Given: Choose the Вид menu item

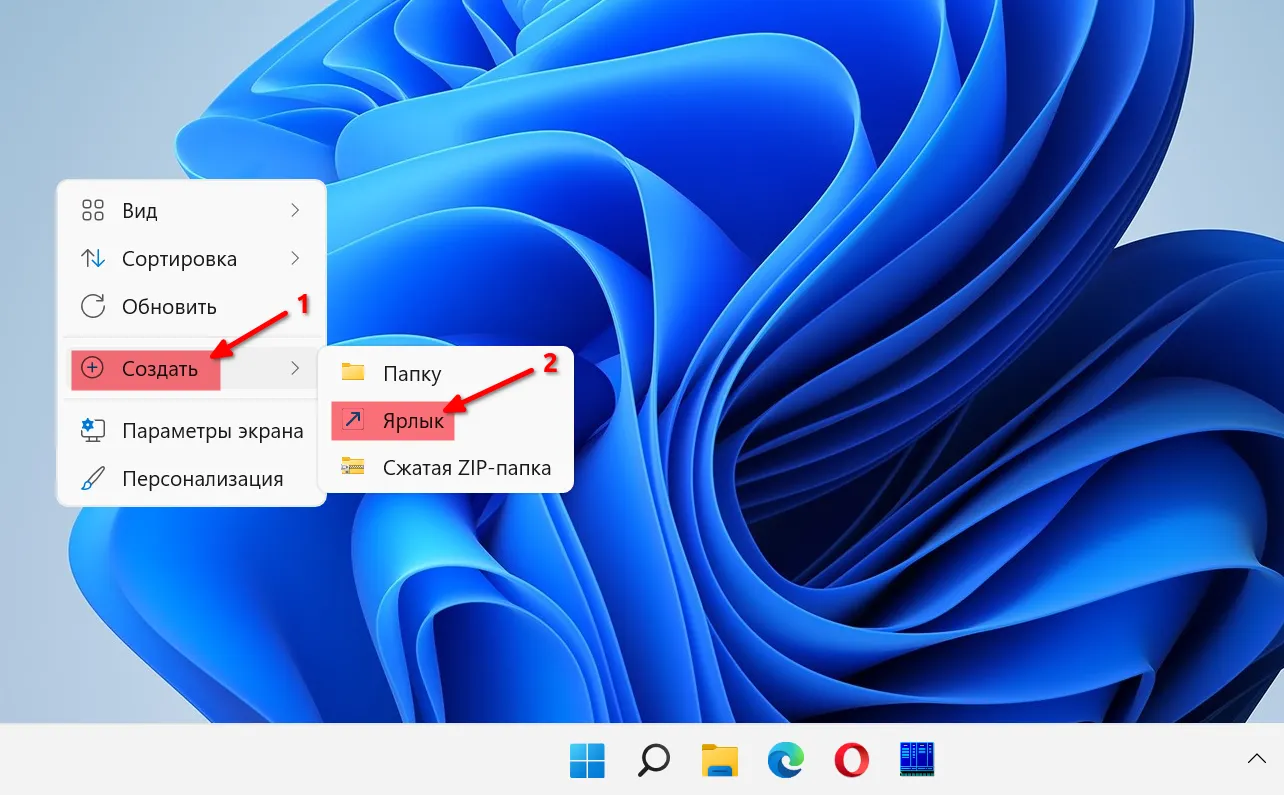Looking at the screenshot, I should pos(140,211).
